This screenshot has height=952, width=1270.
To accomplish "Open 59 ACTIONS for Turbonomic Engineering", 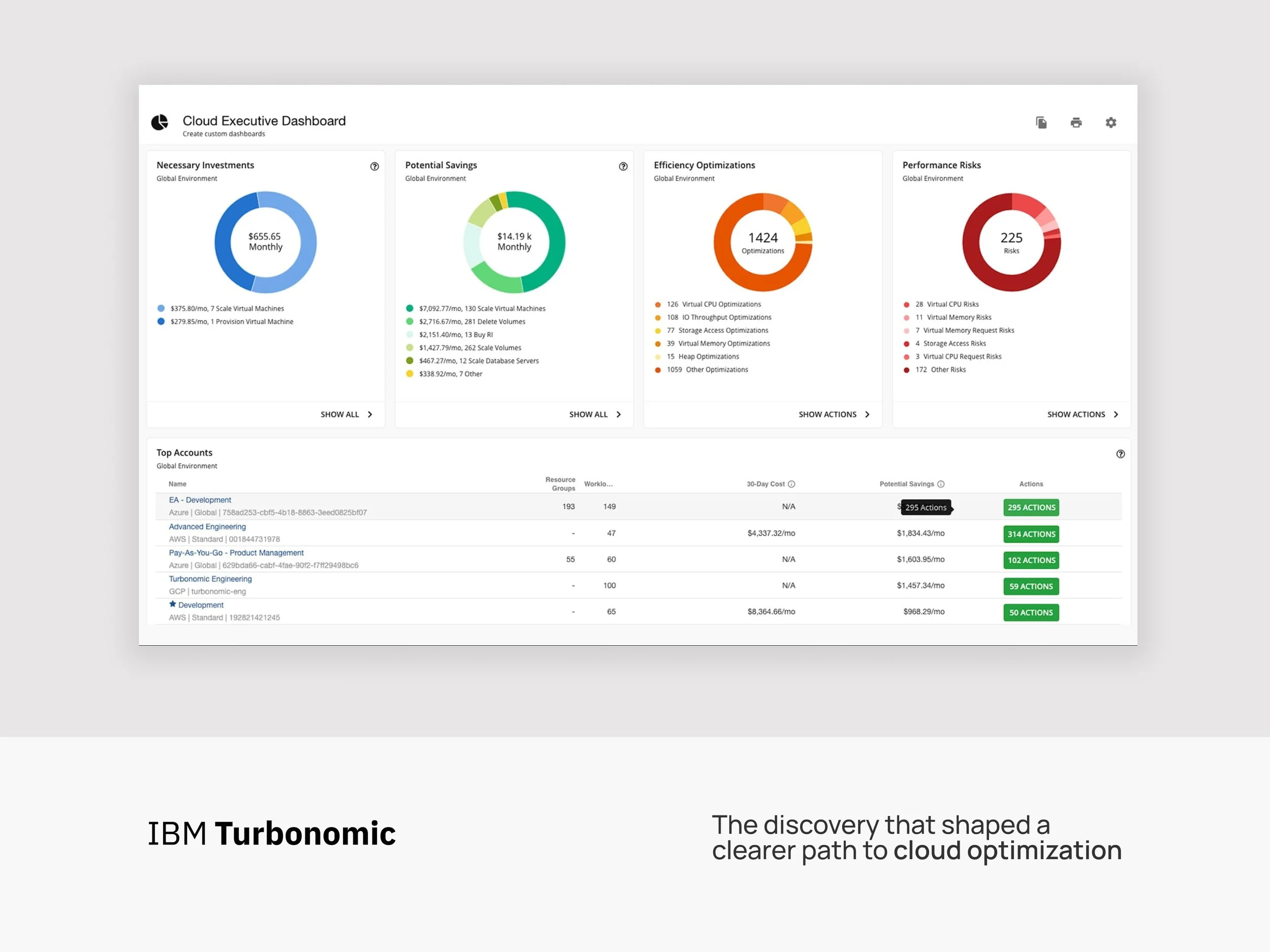I will 1031,586.
